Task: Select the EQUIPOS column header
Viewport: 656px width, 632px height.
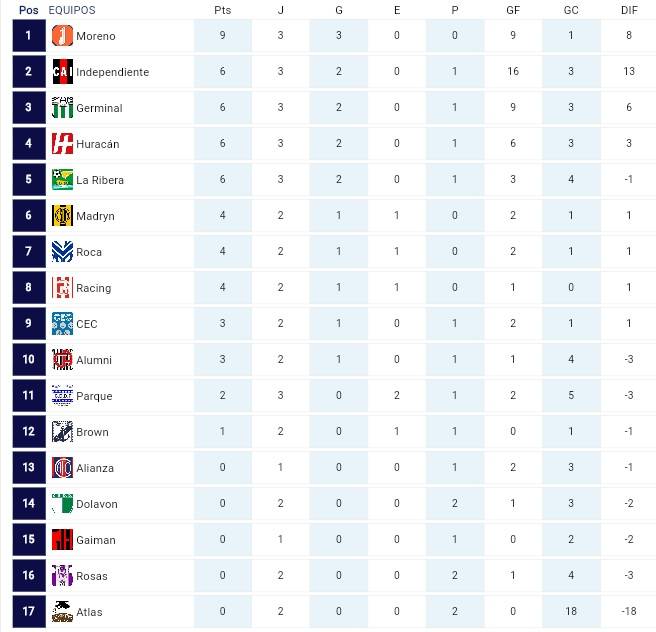Action: coord(72,10)
